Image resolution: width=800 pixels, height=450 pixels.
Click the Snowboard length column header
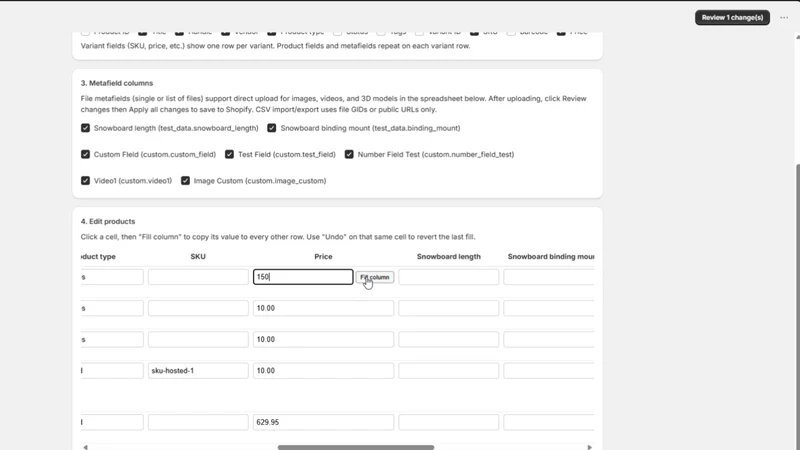448,257
